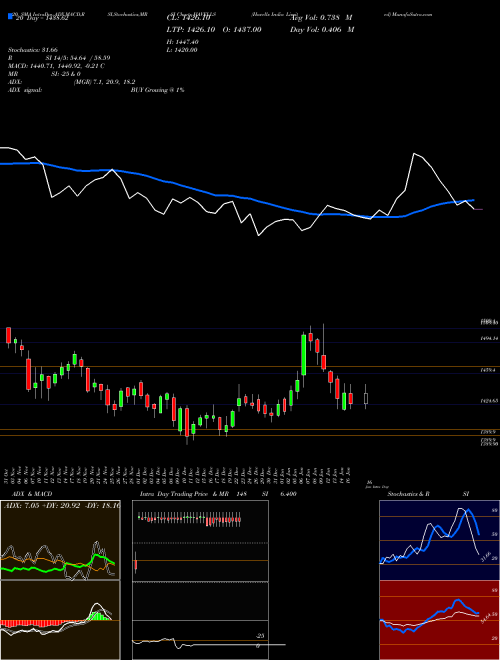Image resolution: width=500 pixels, height=660 pixels.
Task: Open the red RSI chart panel
Action: (439, 620)
